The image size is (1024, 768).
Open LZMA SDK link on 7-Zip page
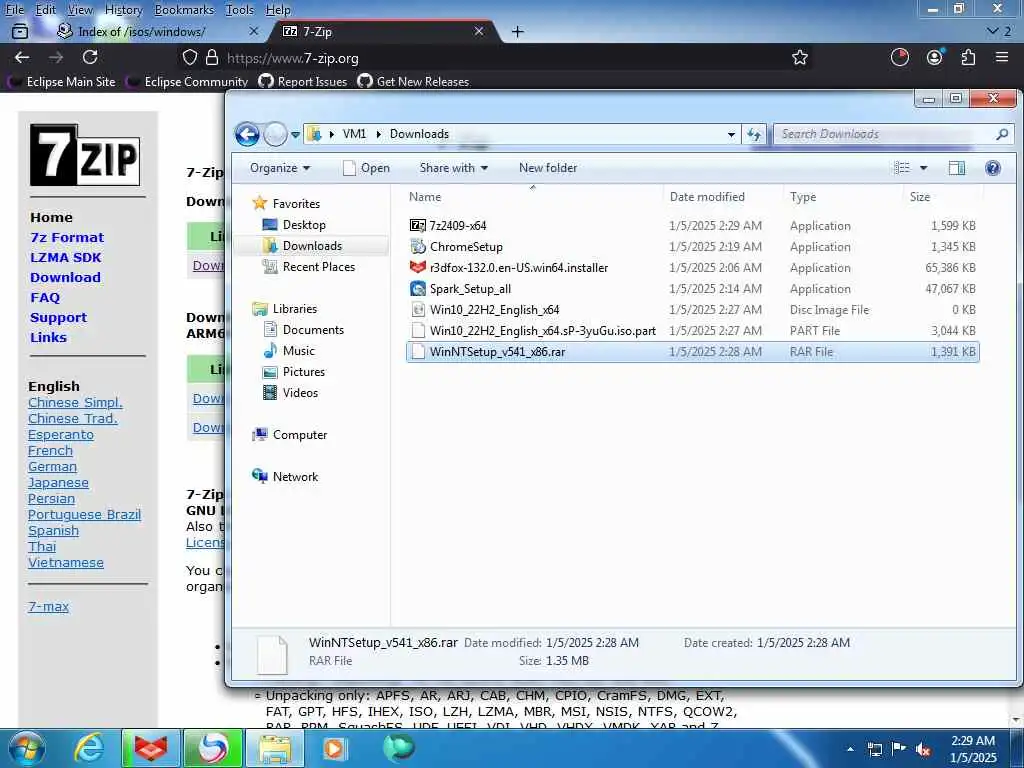65,257
